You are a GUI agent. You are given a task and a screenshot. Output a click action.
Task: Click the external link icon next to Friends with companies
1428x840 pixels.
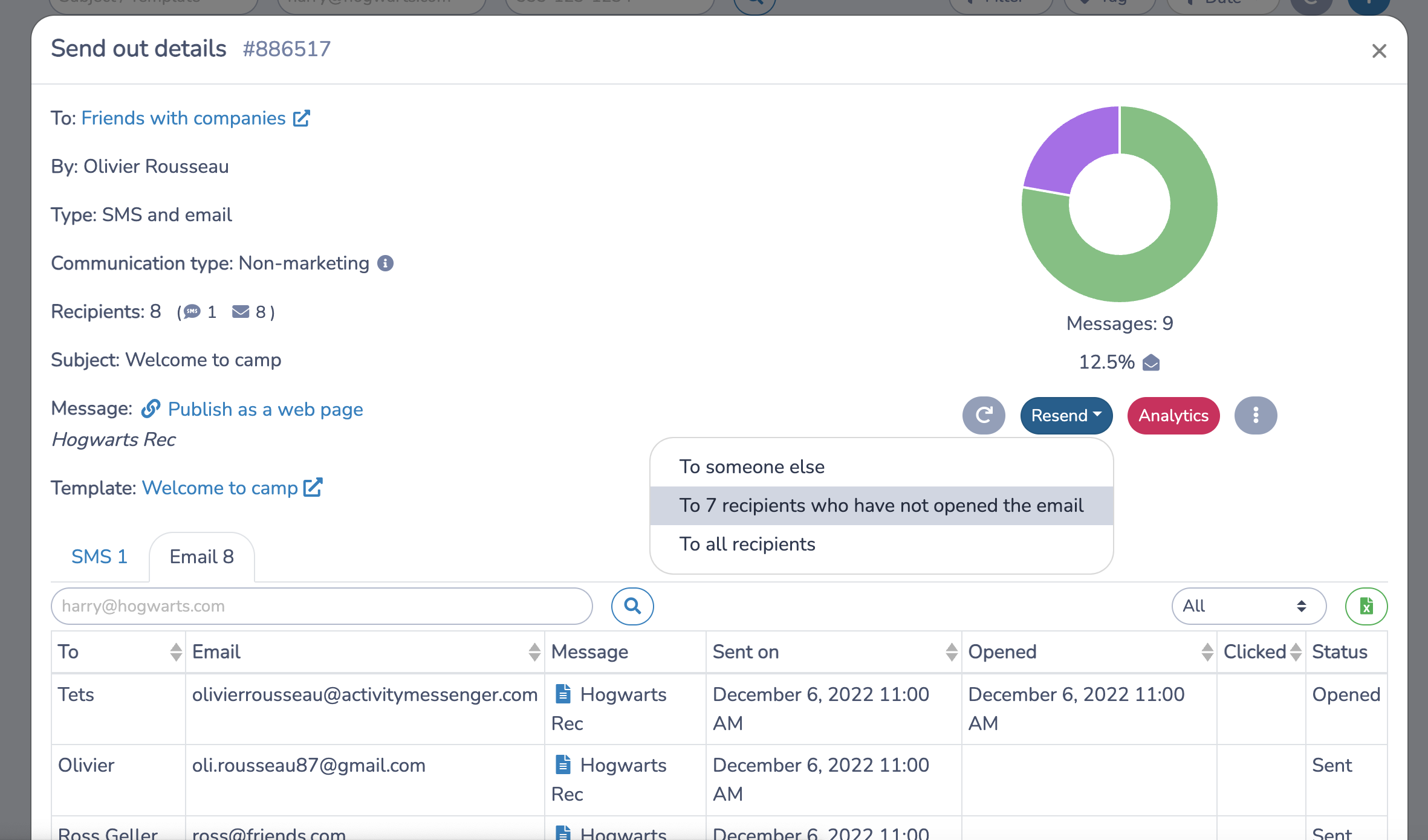301,118
